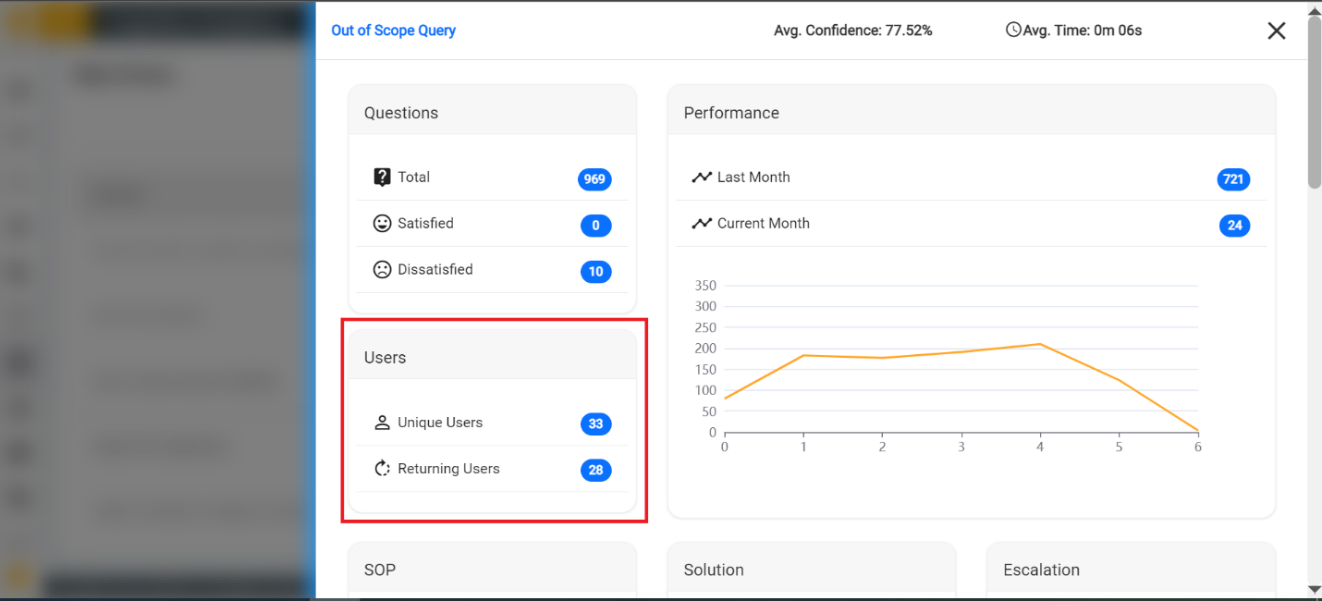Click the Unique Users person icon
Viewport: 1322px width, 601px height.
tap(382, 422)
